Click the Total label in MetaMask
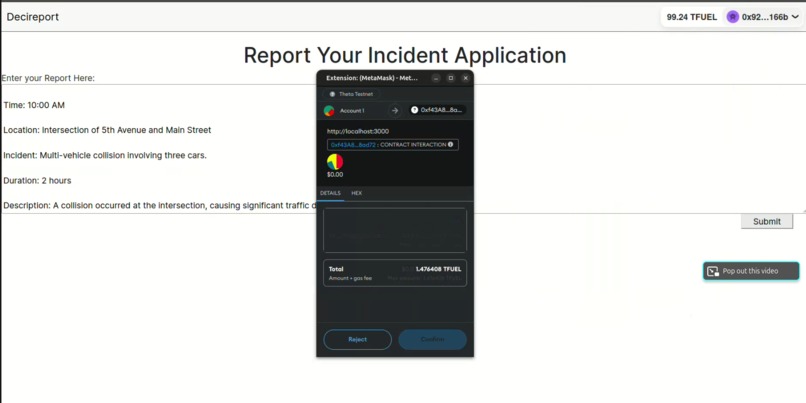This screenshot has width=806, height=403. coord(336,269)
